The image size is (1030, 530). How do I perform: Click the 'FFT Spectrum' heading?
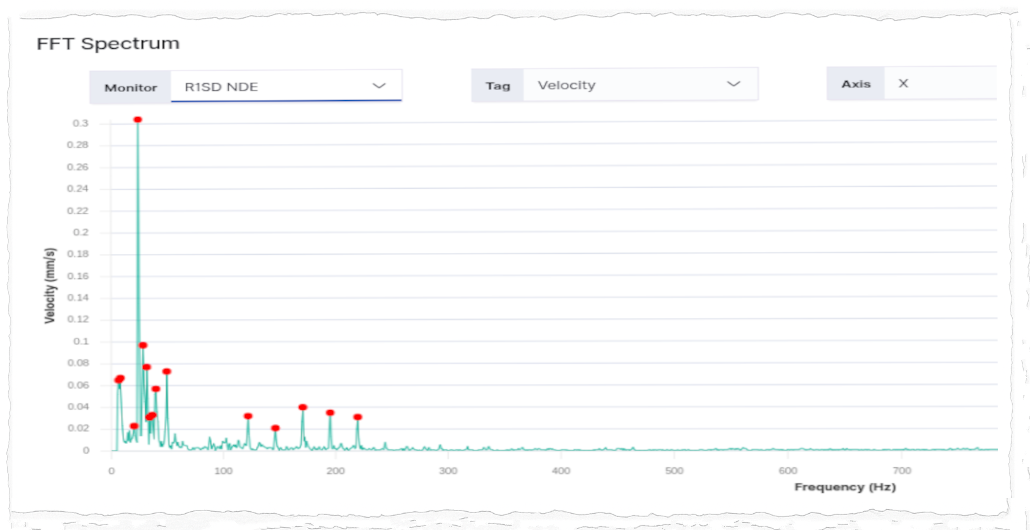(x=108, y=44)
